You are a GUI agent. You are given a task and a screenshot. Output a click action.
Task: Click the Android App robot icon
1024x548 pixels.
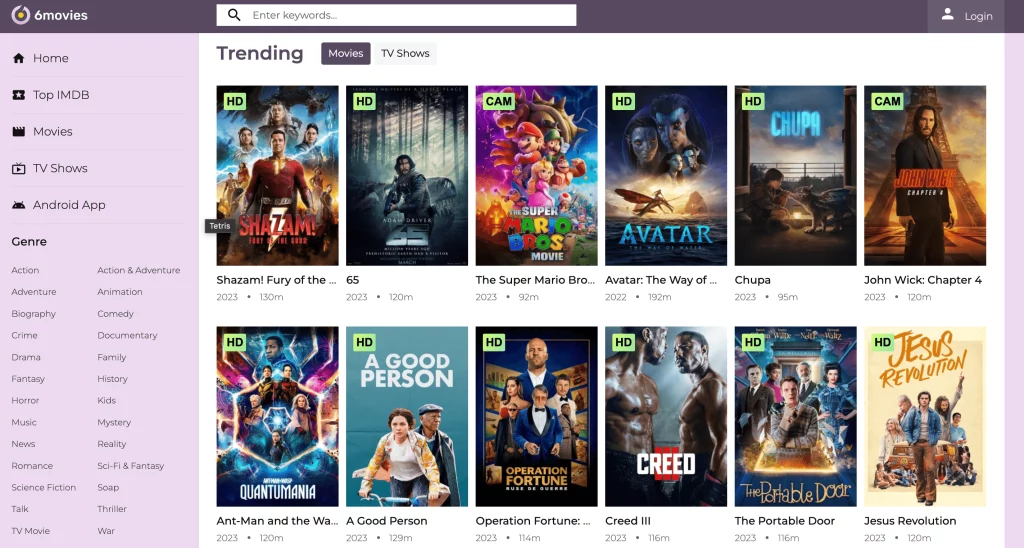18,205
